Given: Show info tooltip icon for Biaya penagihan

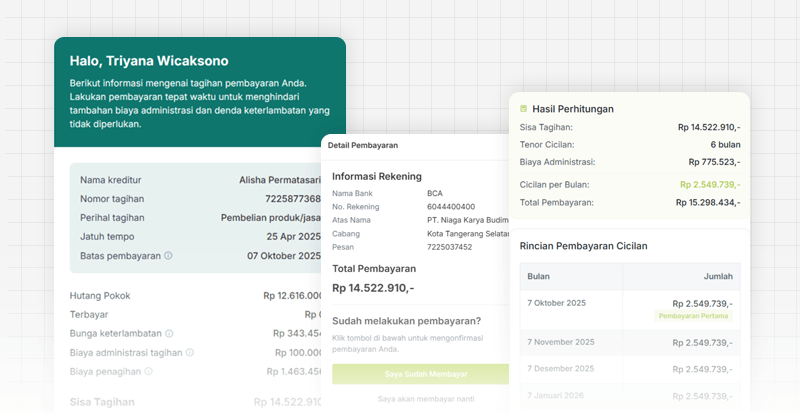Looking at the screenshot, I should click(149, 371).
